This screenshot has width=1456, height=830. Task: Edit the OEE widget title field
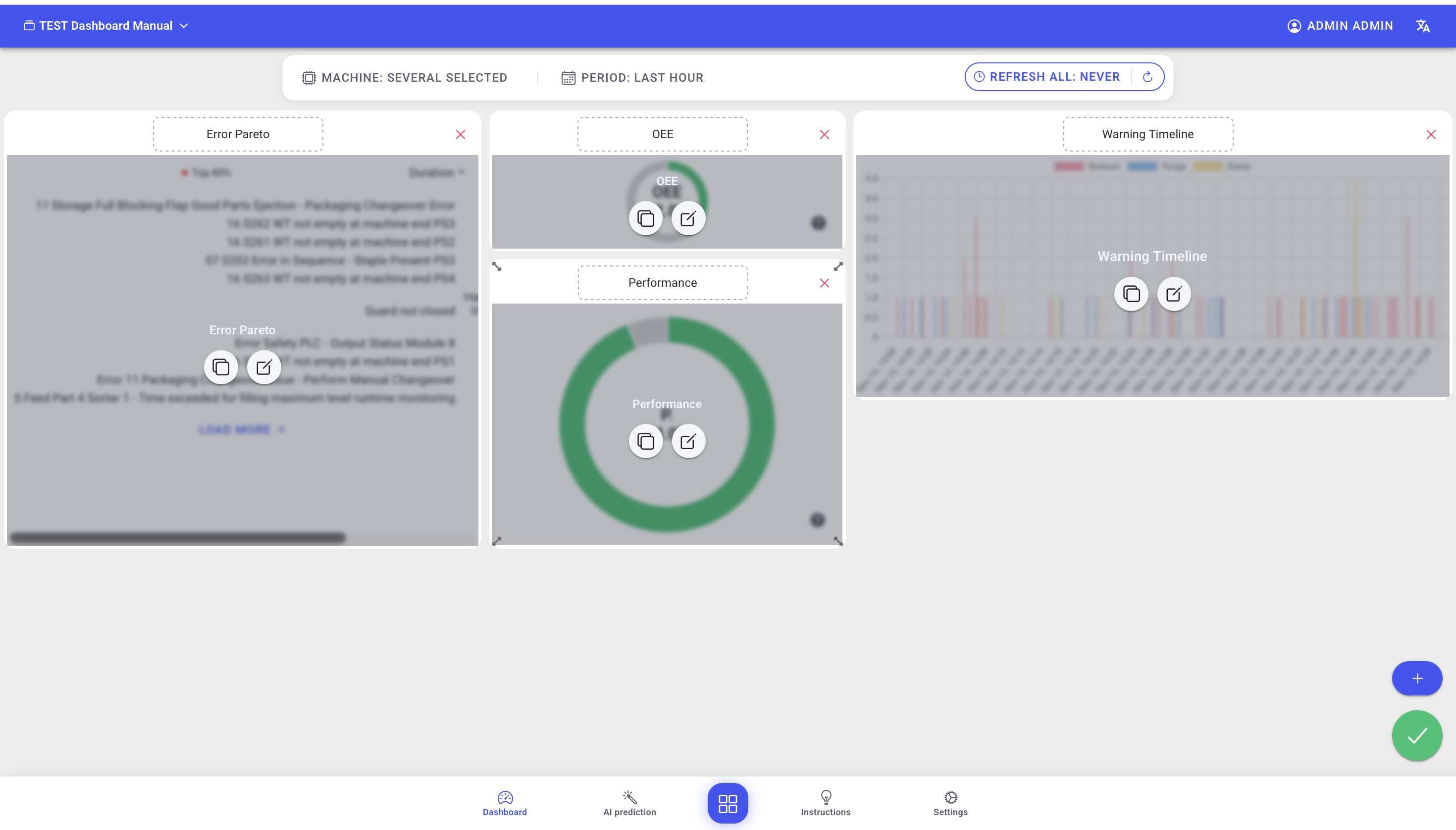663,134
